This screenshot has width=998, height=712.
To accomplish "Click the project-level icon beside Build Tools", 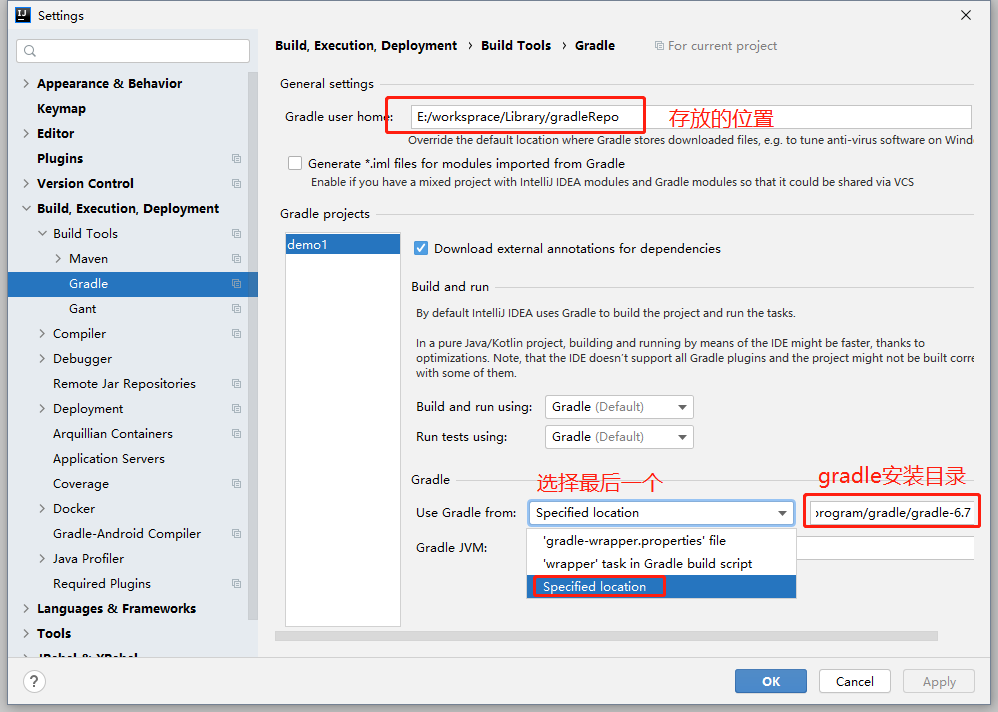I will click(x=237, y=234).
